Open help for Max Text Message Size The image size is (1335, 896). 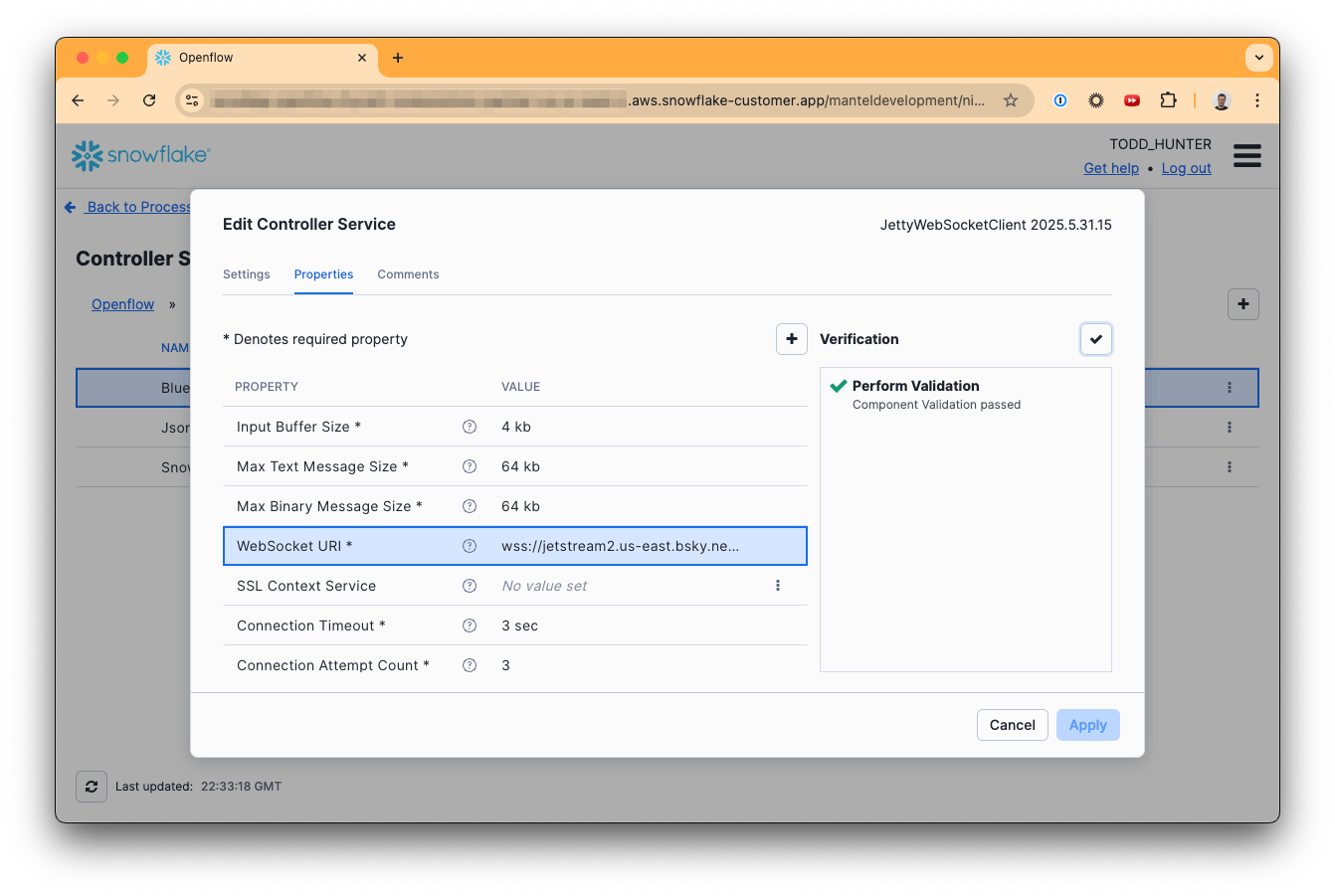(470, 466)
